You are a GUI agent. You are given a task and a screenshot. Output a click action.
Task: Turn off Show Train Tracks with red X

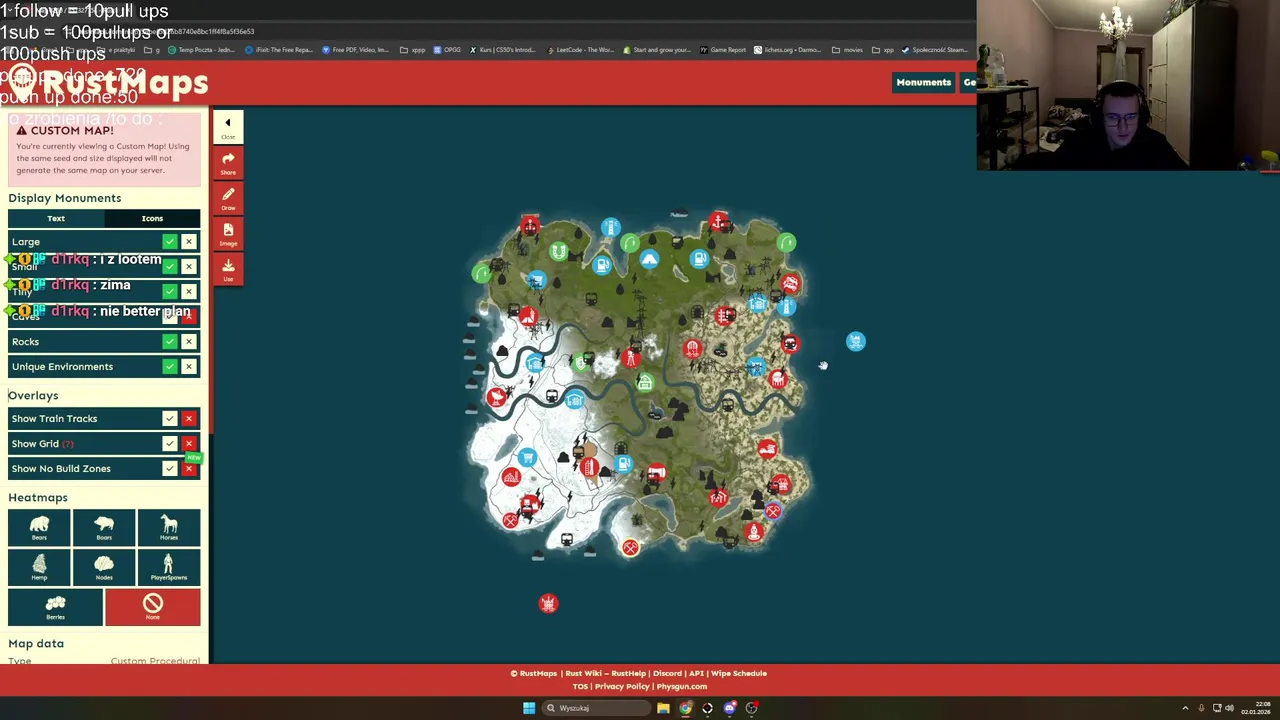[189, 419]
